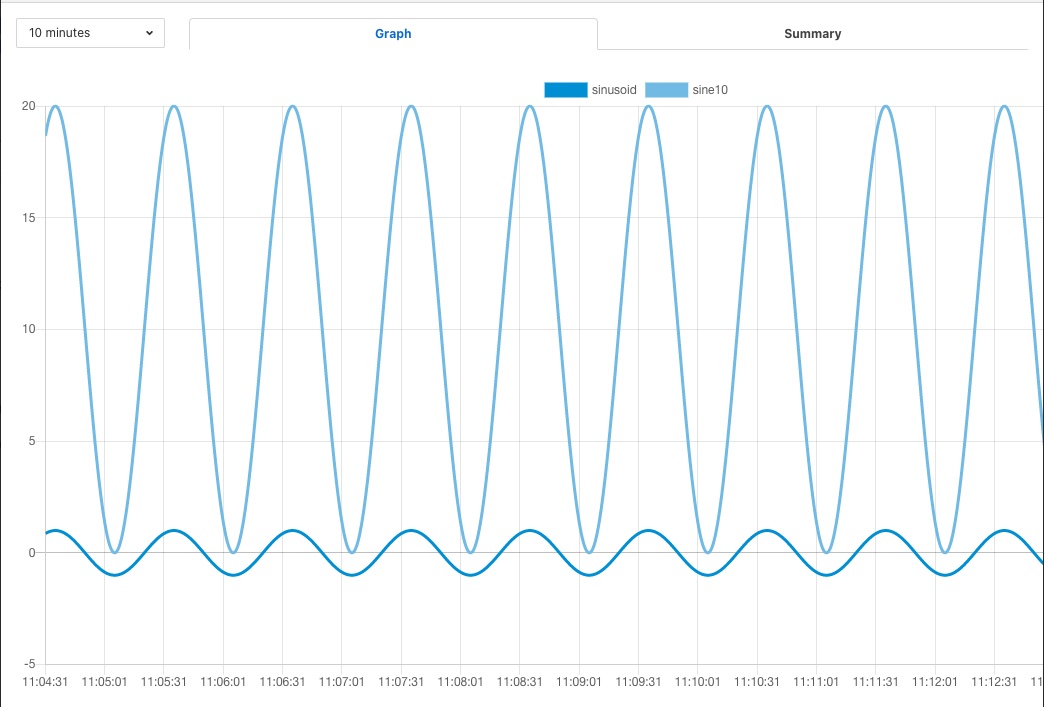This screenshot has height=707, width=1044.
Task: Click the y-axis label reading -5
Action: pyautogui.click(x=30, y=664)
